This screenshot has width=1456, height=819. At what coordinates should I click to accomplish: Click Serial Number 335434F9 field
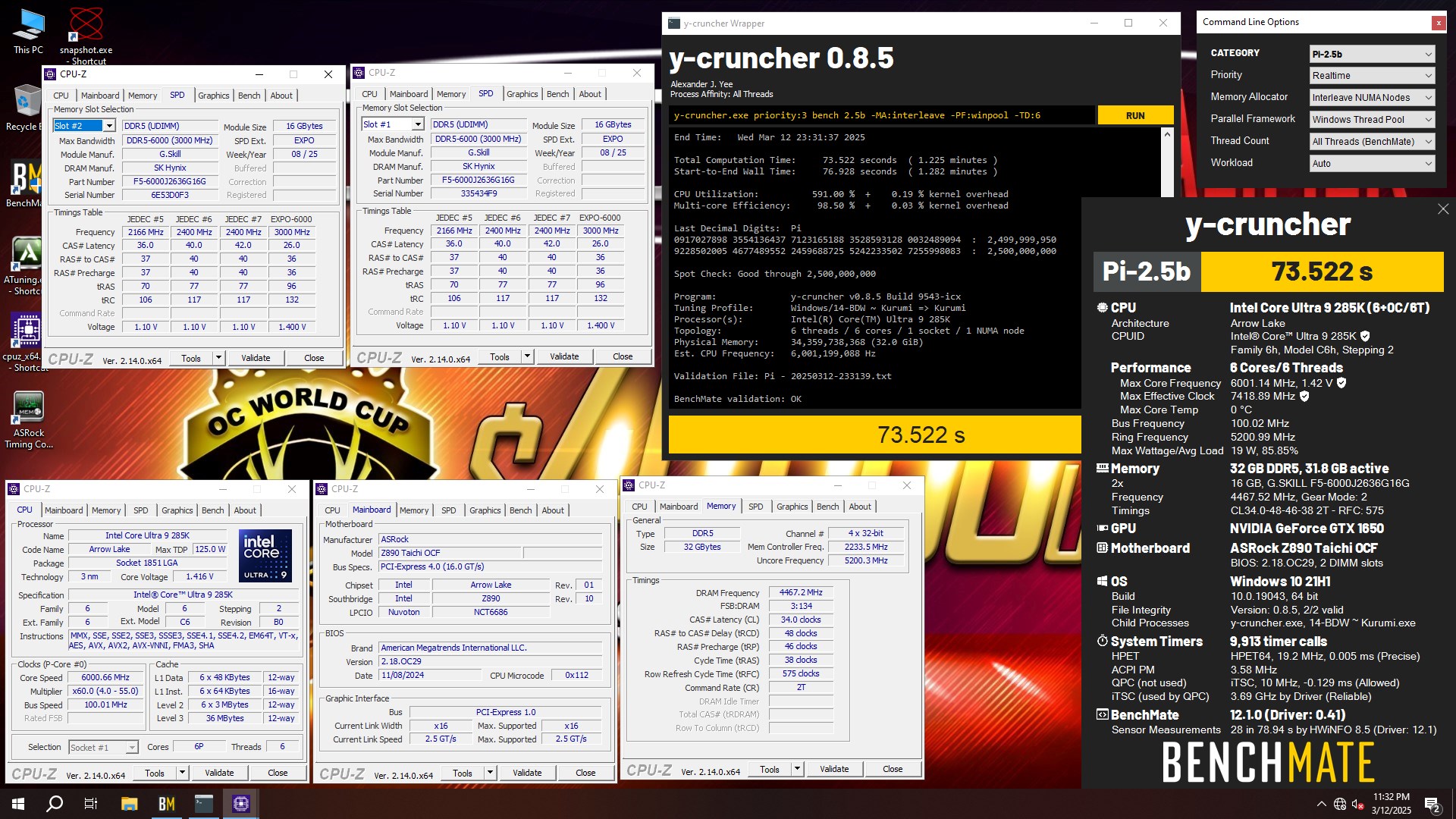click(479, 193)
